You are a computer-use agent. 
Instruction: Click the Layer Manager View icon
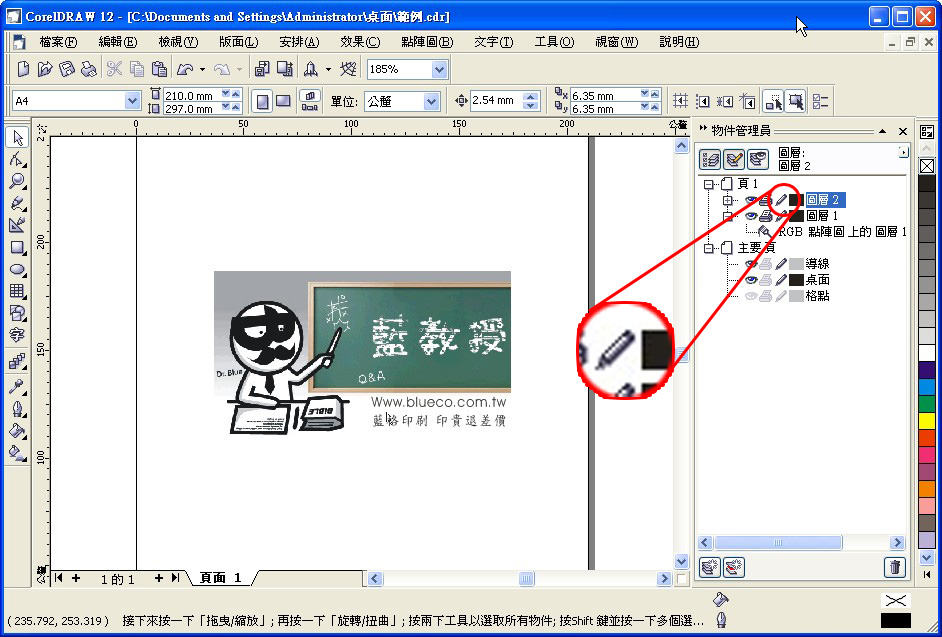pos(758,160)
